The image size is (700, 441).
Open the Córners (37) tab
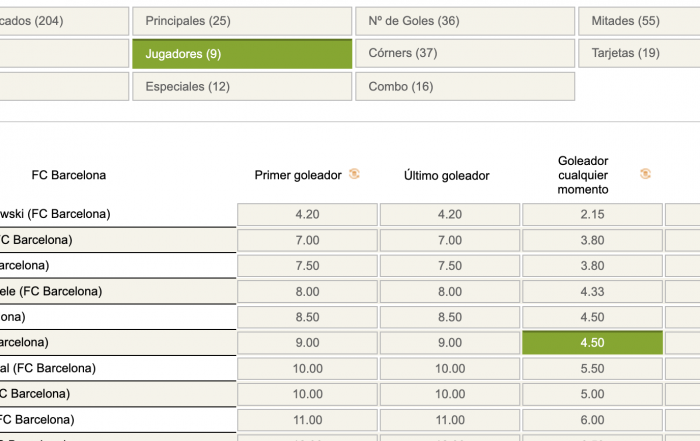(465, 53)
